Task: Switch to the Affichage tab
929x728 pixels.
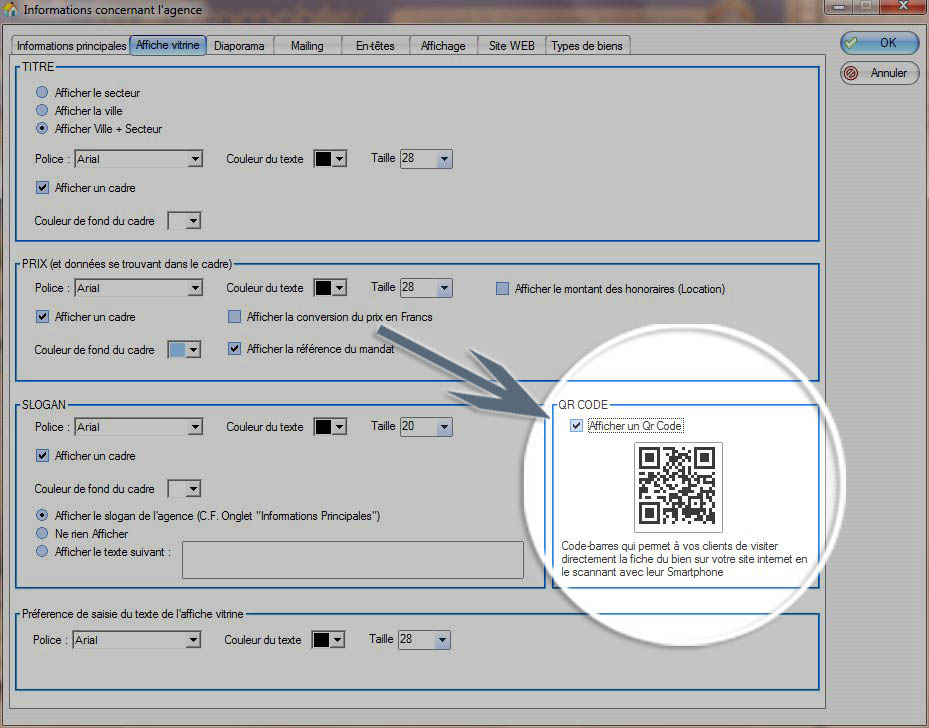Action: 443,46
